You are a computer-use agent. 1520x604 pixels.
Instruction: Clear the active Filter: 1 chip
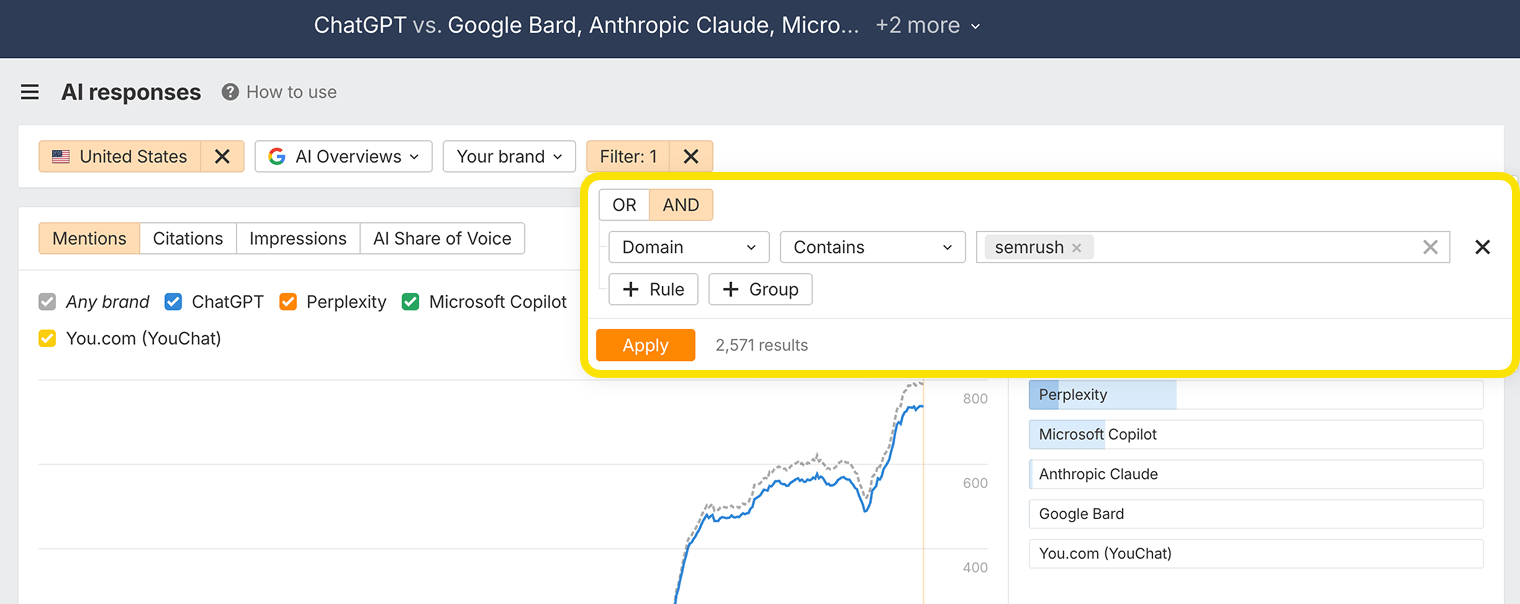pyautogui.click(x=690, y=156)
